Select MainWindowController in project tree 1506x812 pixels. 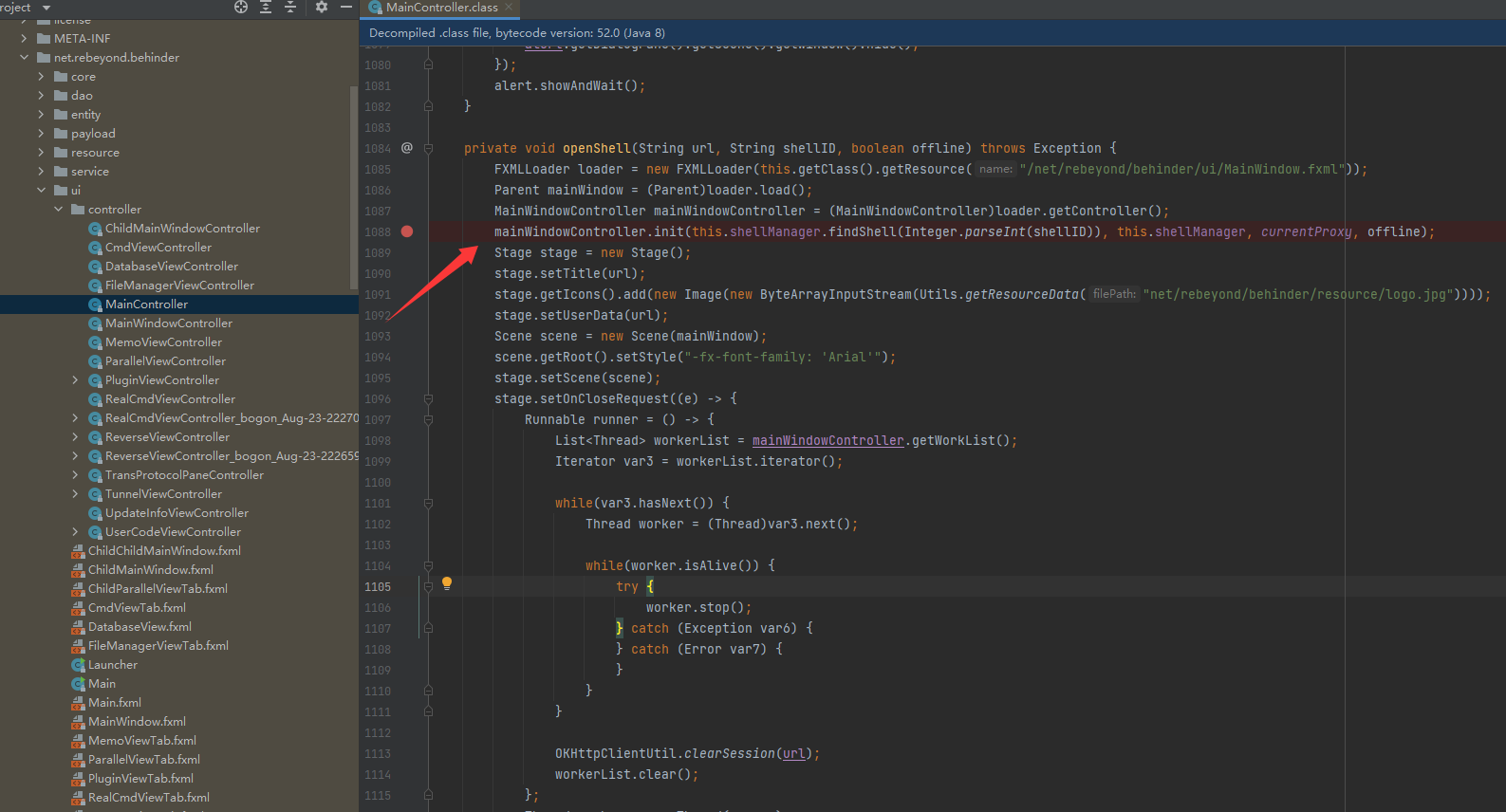pyautogui.click(x=168, y=323)
